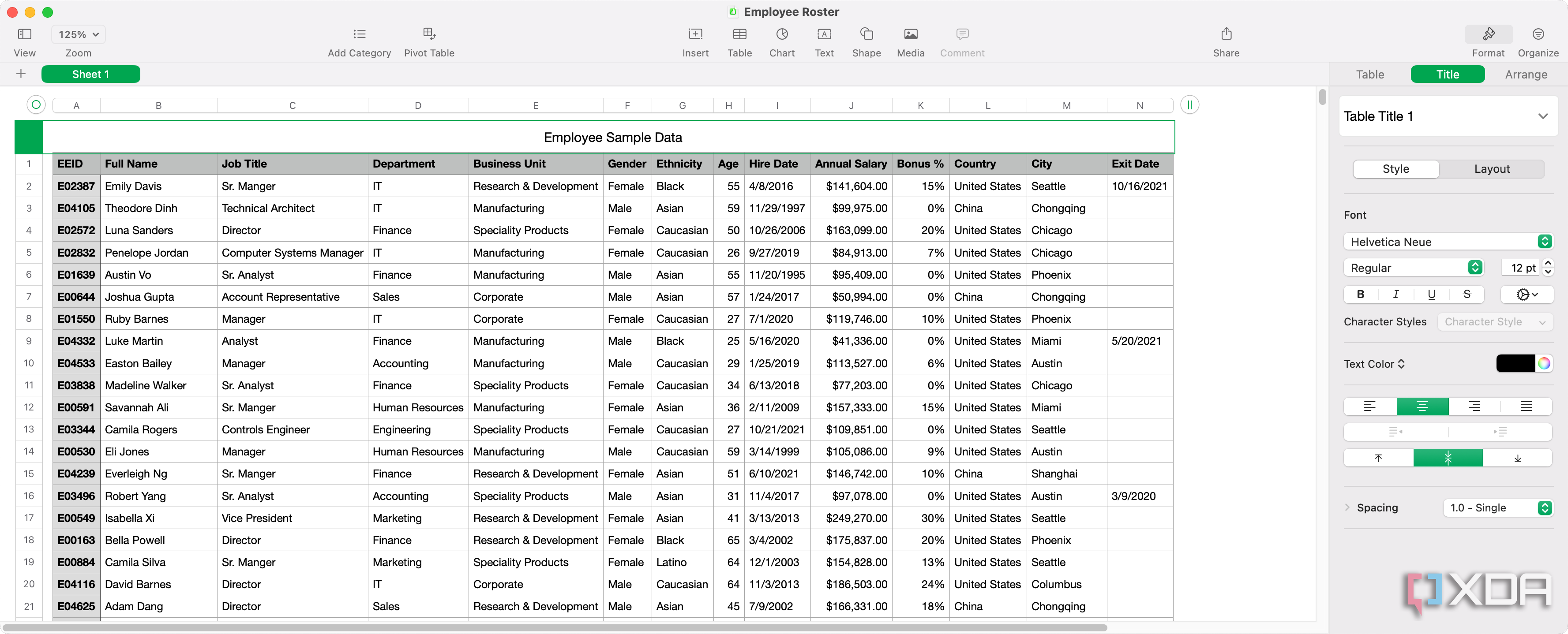This screenshot has height=634, width=1568.
Task: Toggle bold text formatting
Action: pyautogui.click(x=1361, y=295)
